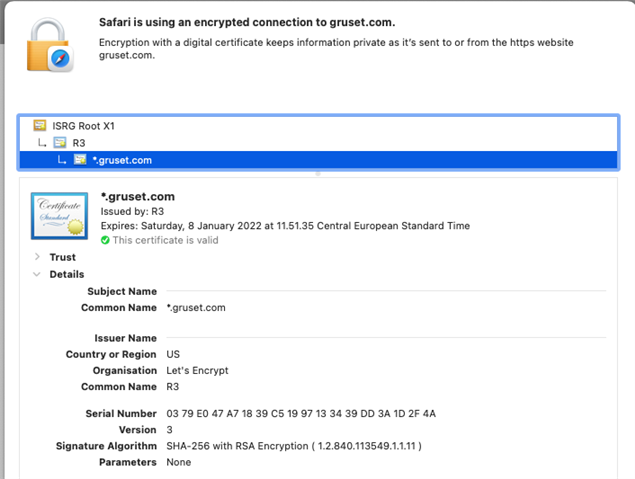The width and height of the screenshot is (635, 479).
Task: Select R3 row in certificate chain
Action: point(318,143)
